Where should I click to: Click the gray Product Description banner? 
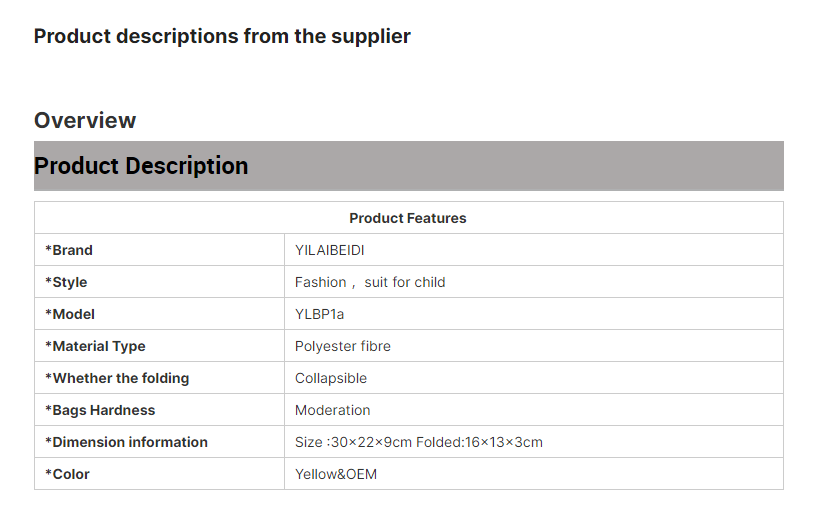coord(408,166)
